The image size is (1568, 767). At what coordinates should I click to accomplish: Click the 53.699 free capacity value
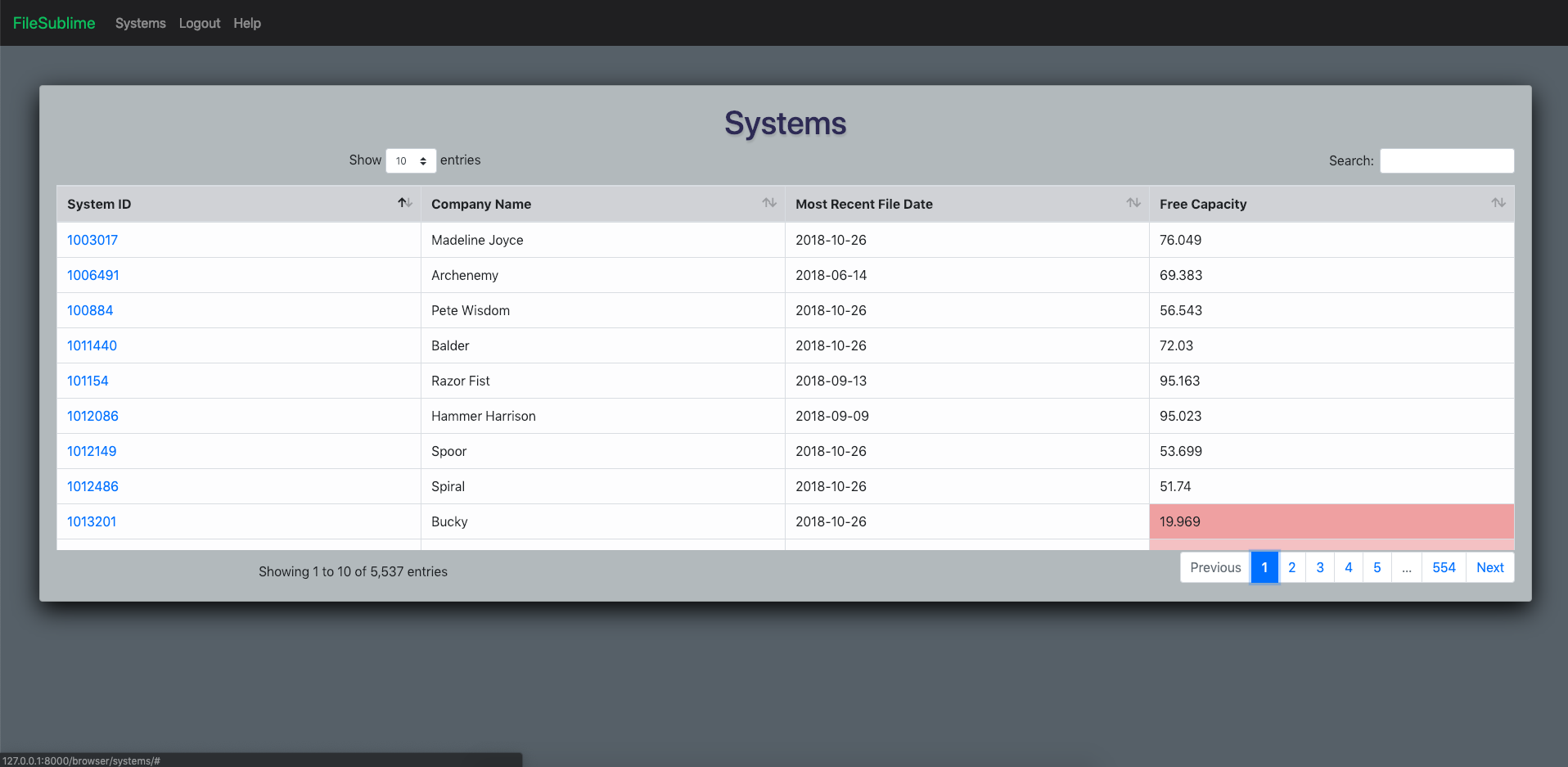coord(1181,451)
